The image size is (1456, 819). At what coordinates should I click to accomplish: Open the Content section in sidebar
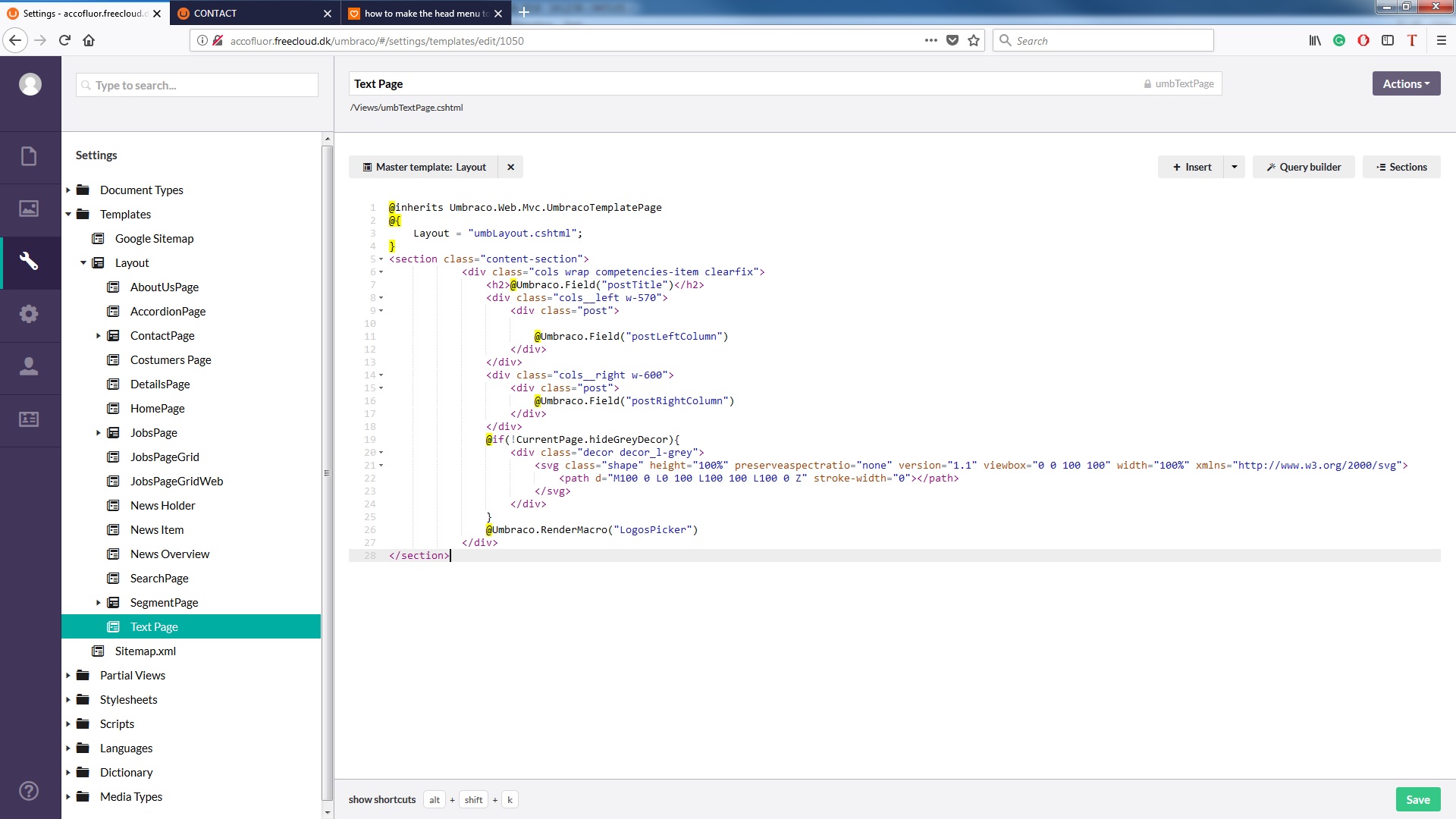(29, 156)
